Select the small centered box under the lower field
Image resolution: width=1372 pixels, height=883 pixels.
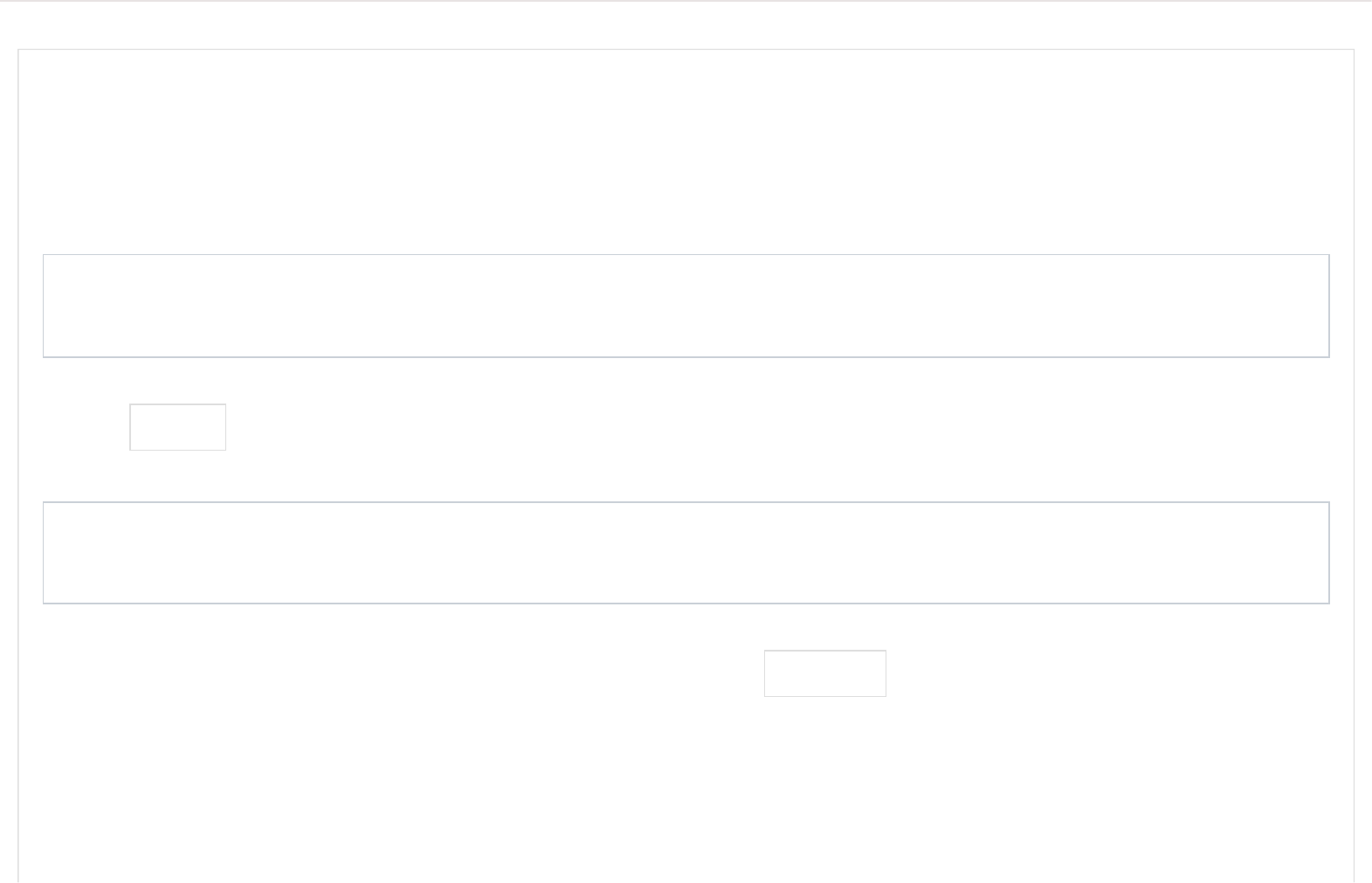pyautogui.click(x=824, y=673)
